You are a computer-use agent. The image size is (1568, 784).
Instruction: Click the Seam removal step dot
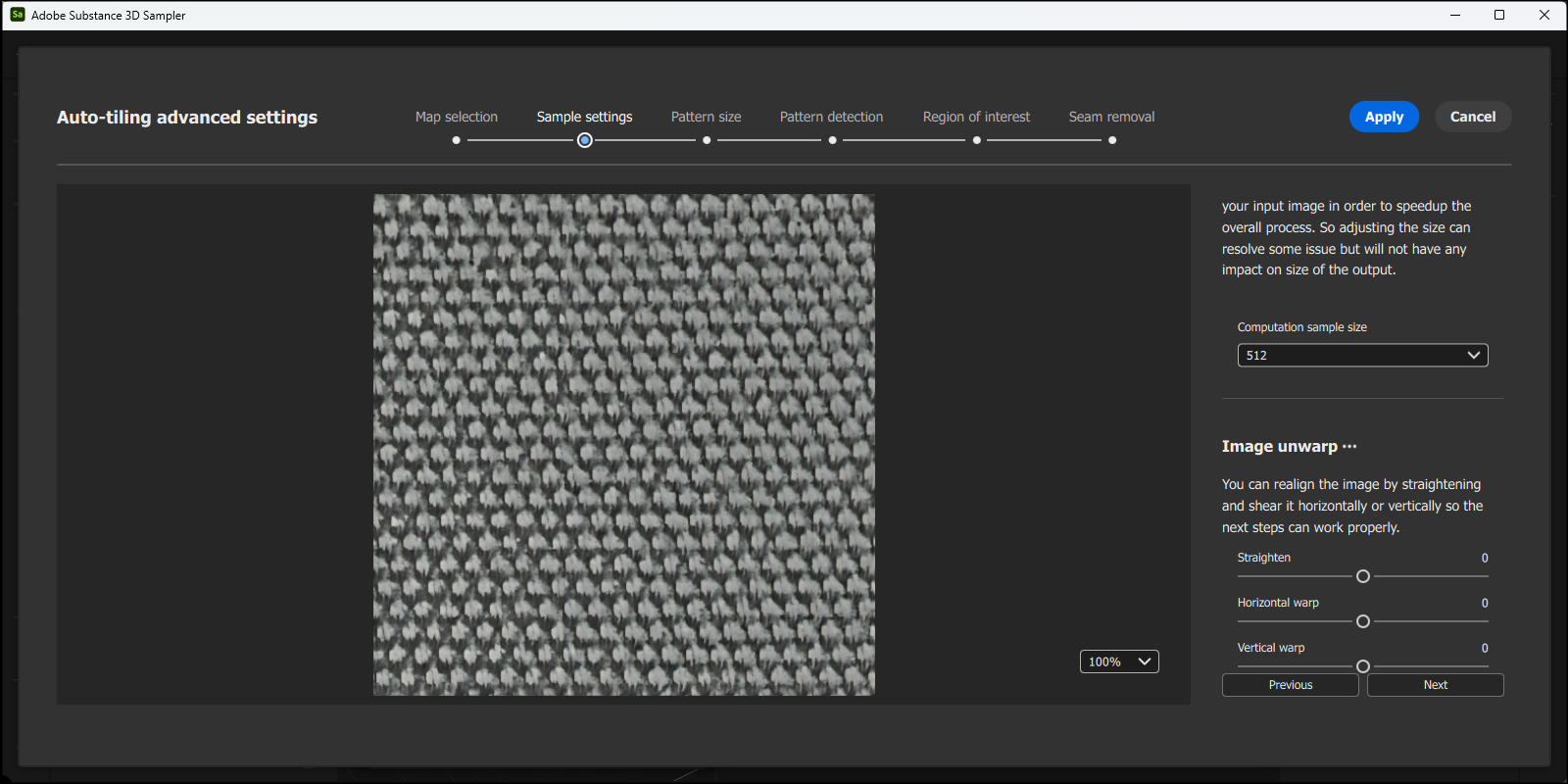[1112, 140]
